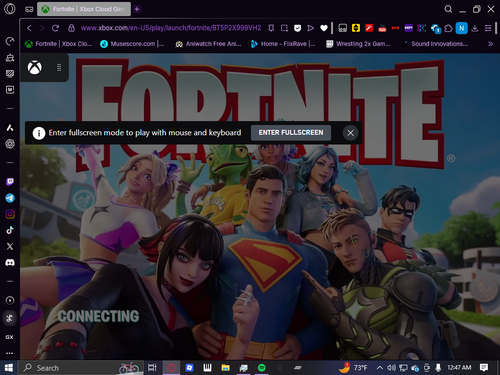The image size is (500, 375).
Task: Expand hidden bookmarks with double chevron
Action: point(490,44)
